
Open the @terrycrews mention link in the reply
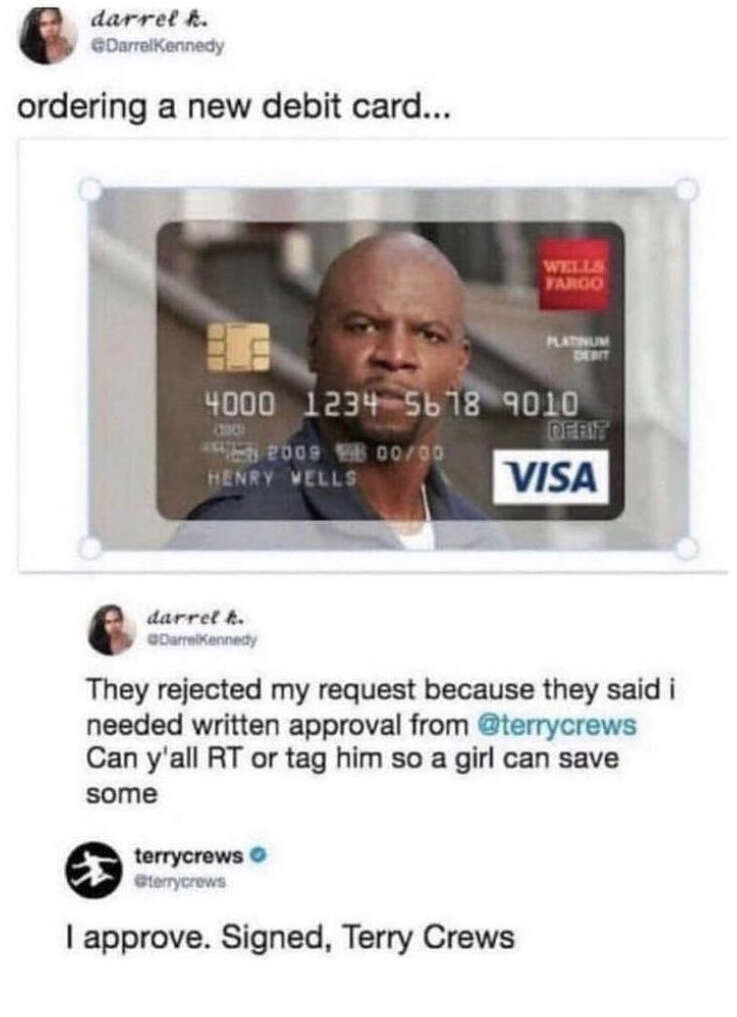pyautogui.click(x=557, y=724)
